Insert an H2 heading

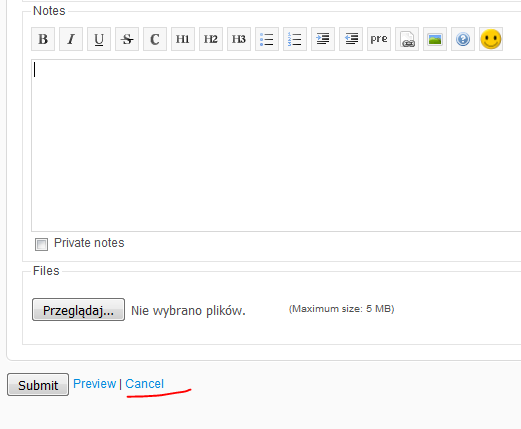point(211,39)
